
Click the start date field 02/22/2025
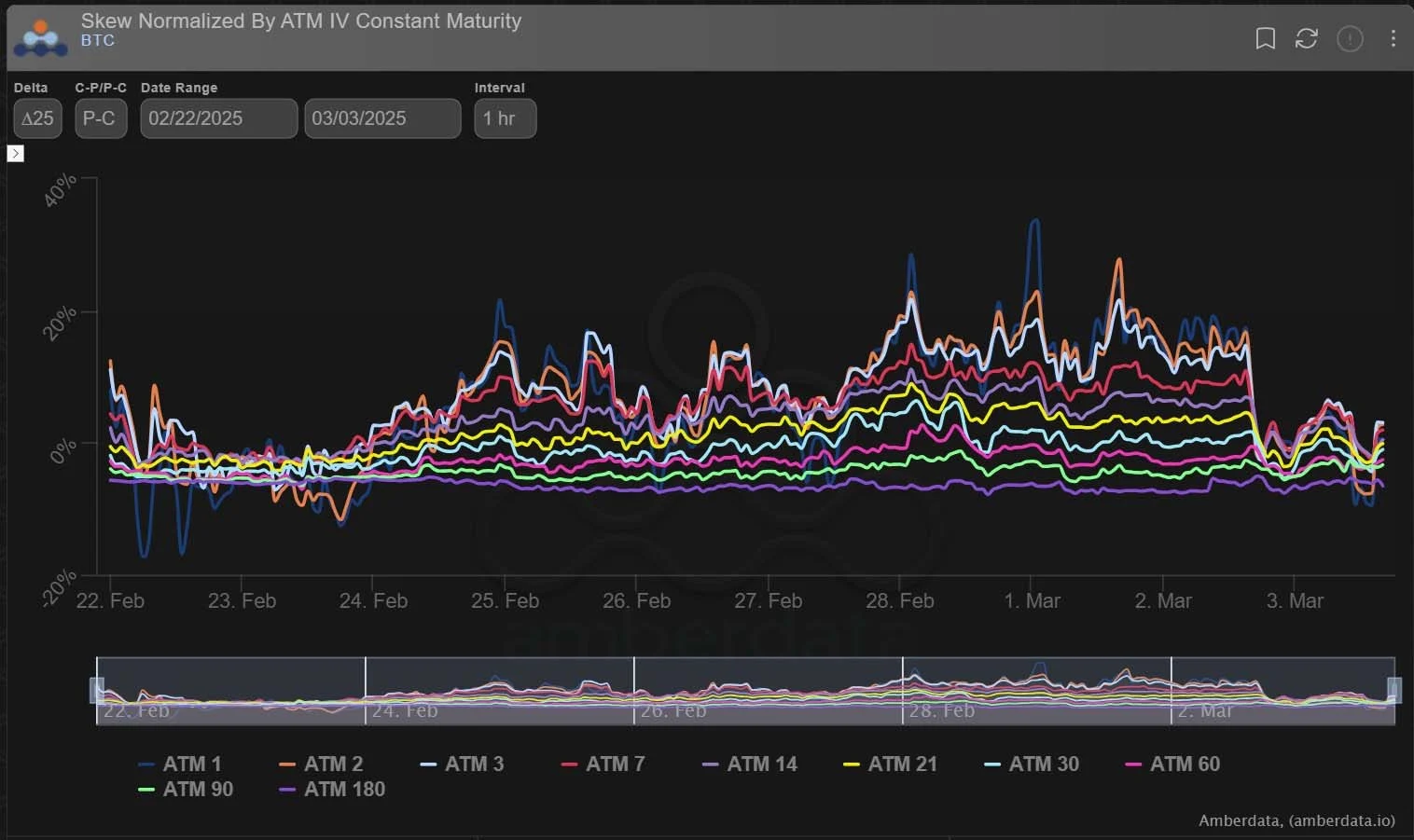point(219,118)
